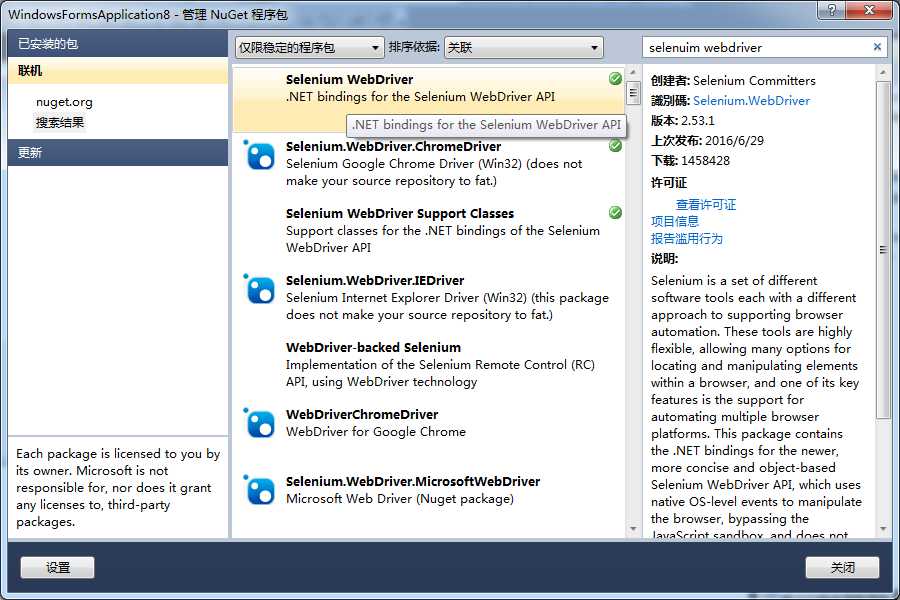
Task: Click the 排序依据 label
Action: click(x=414, y=47)
